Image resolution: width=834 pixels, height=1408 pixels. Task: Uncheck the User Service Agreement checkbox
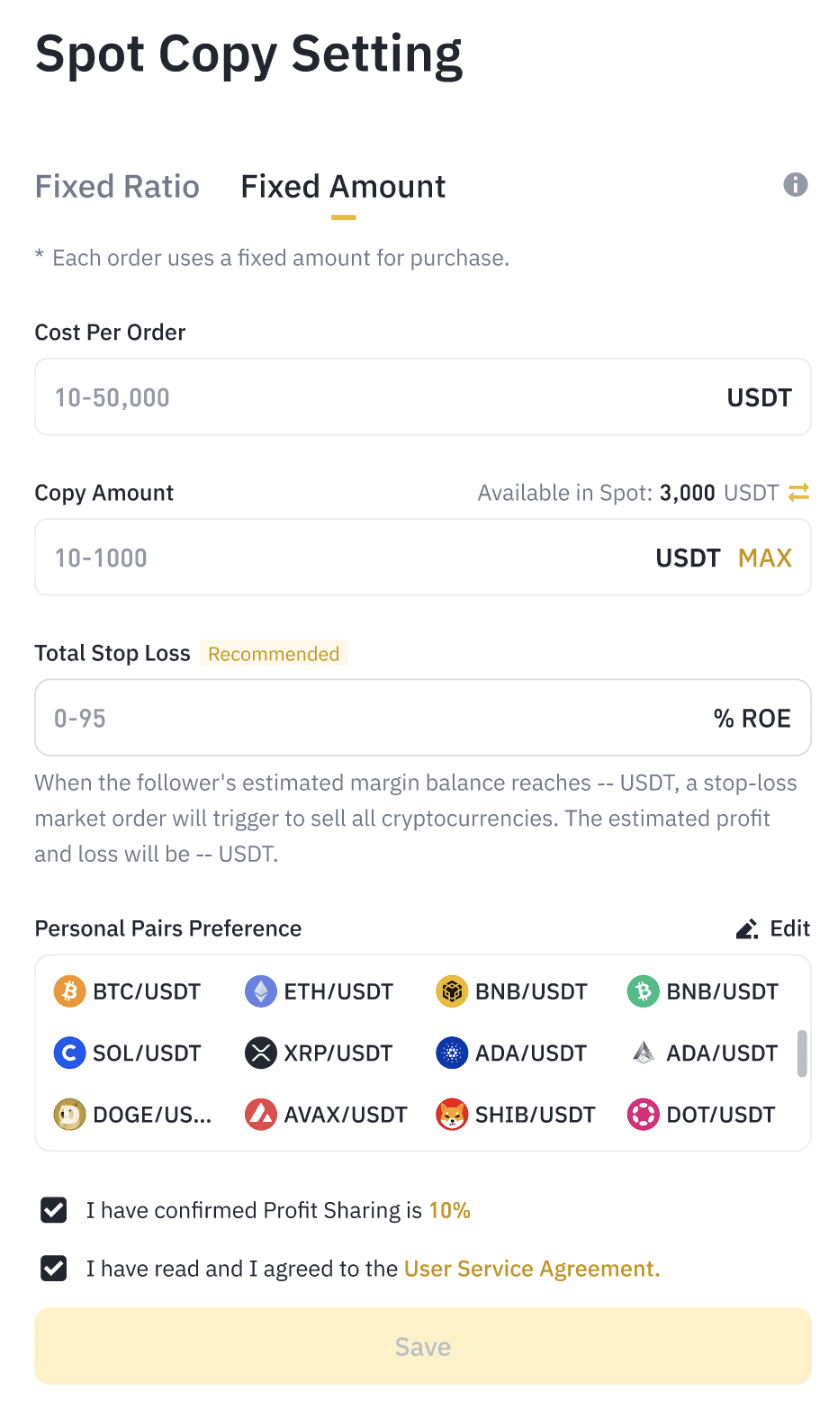pyautogui.click(x=53, y=1269)
